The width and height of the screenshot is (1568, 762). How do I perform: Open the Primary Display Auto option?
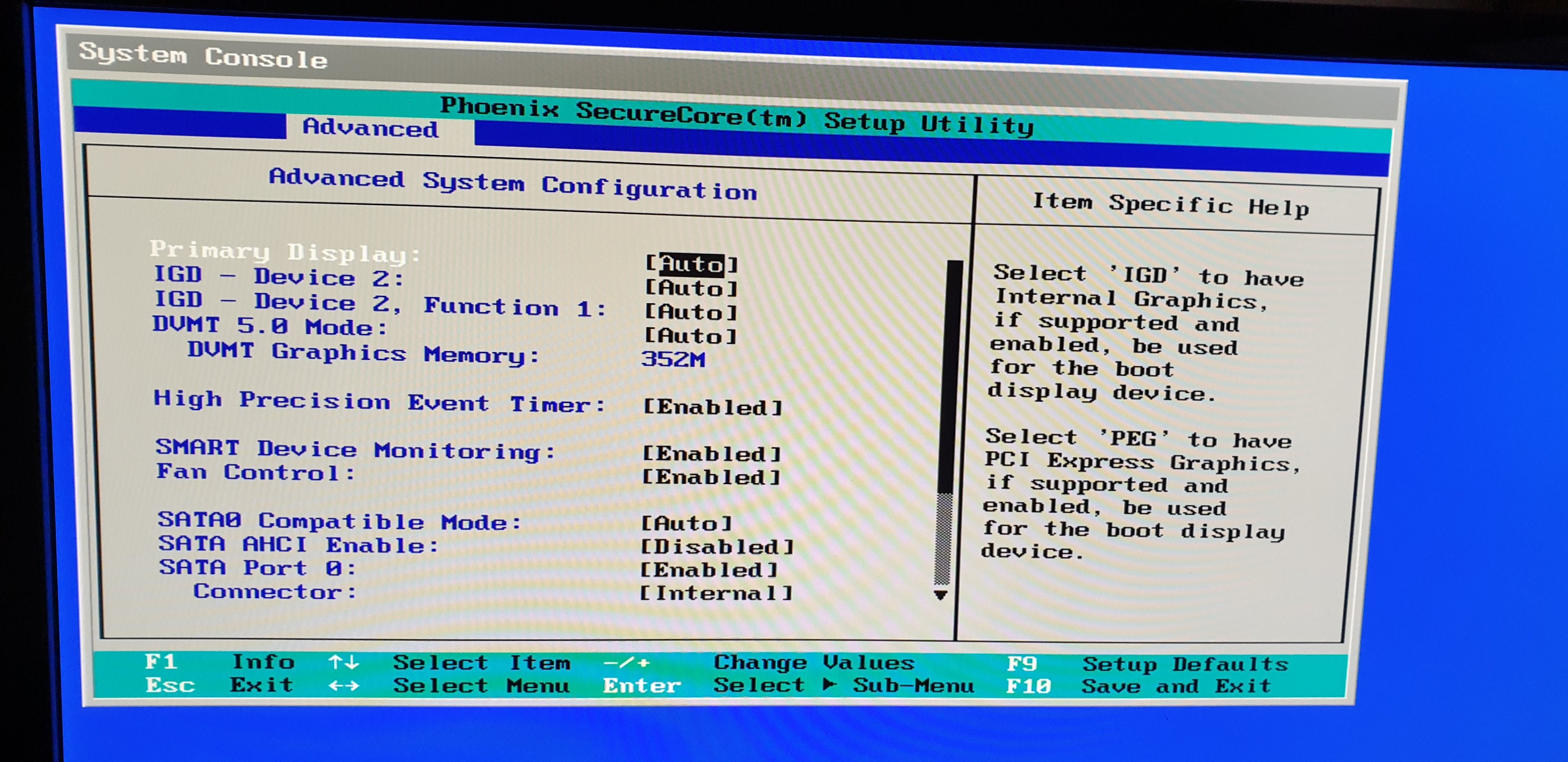pos(691,264)
